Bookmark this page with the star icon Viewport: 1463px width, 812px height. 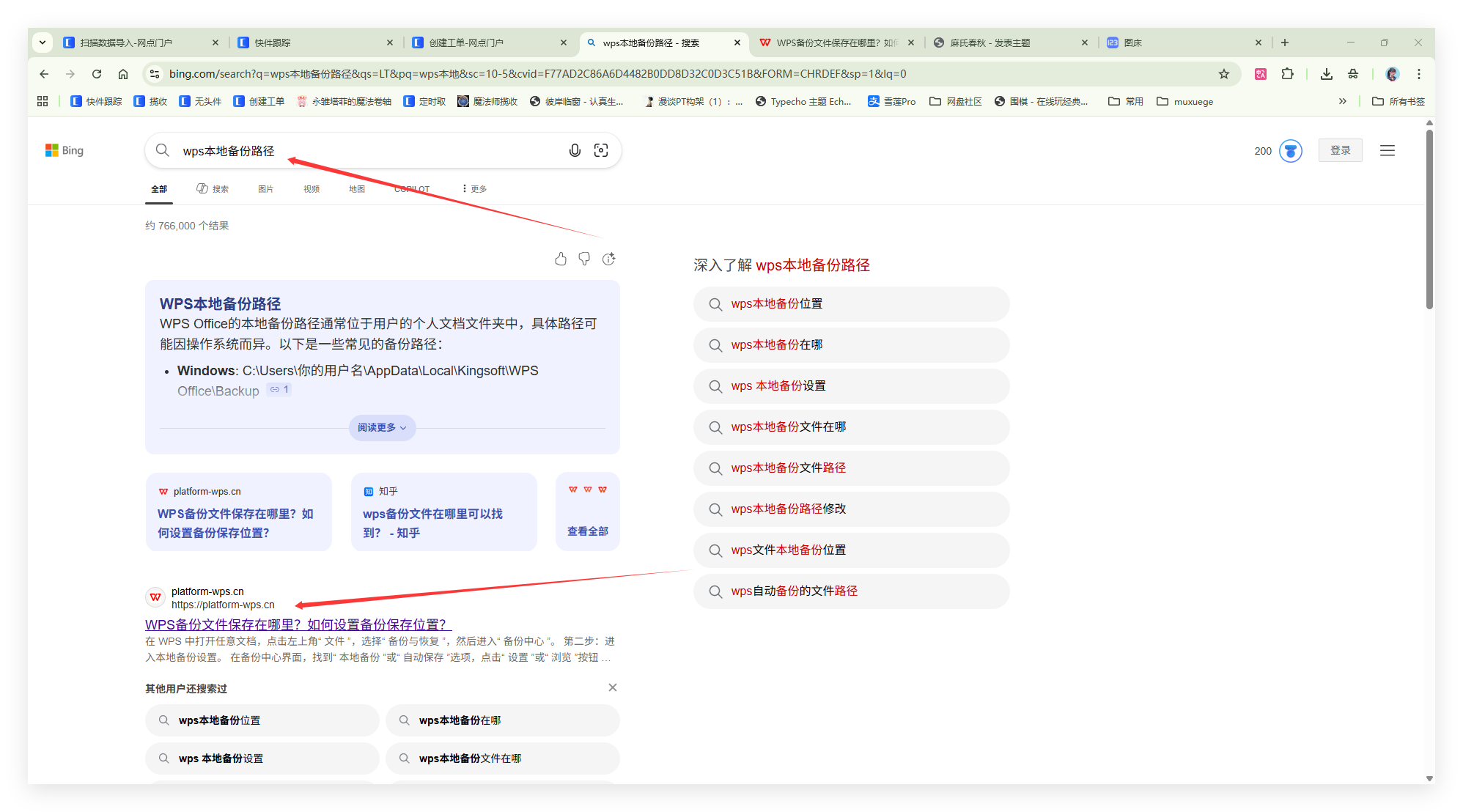[1224, 74]
